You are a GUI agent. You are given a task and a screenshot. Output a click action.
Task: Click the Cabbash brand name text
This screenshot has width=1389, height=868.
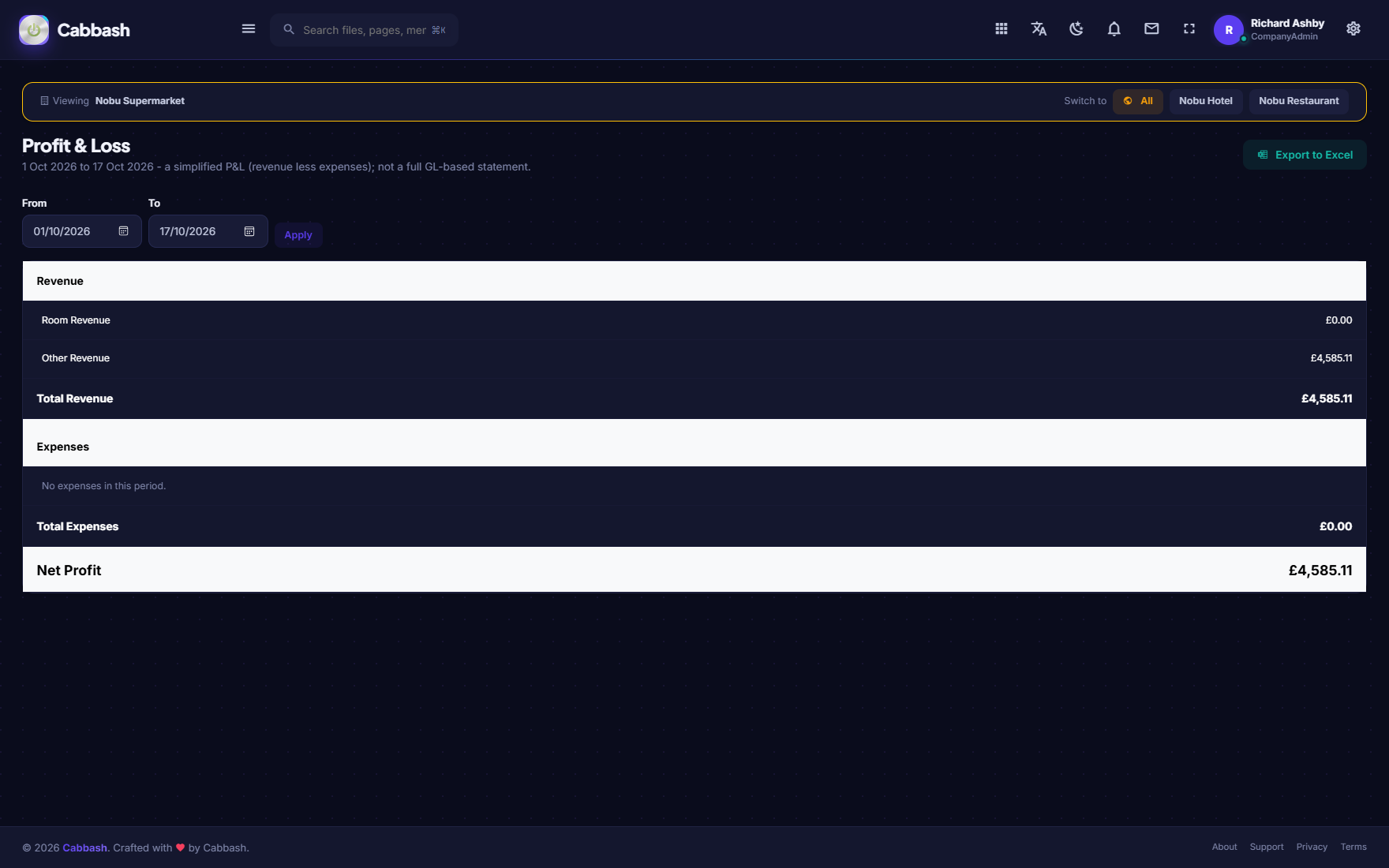pos(93,30)
